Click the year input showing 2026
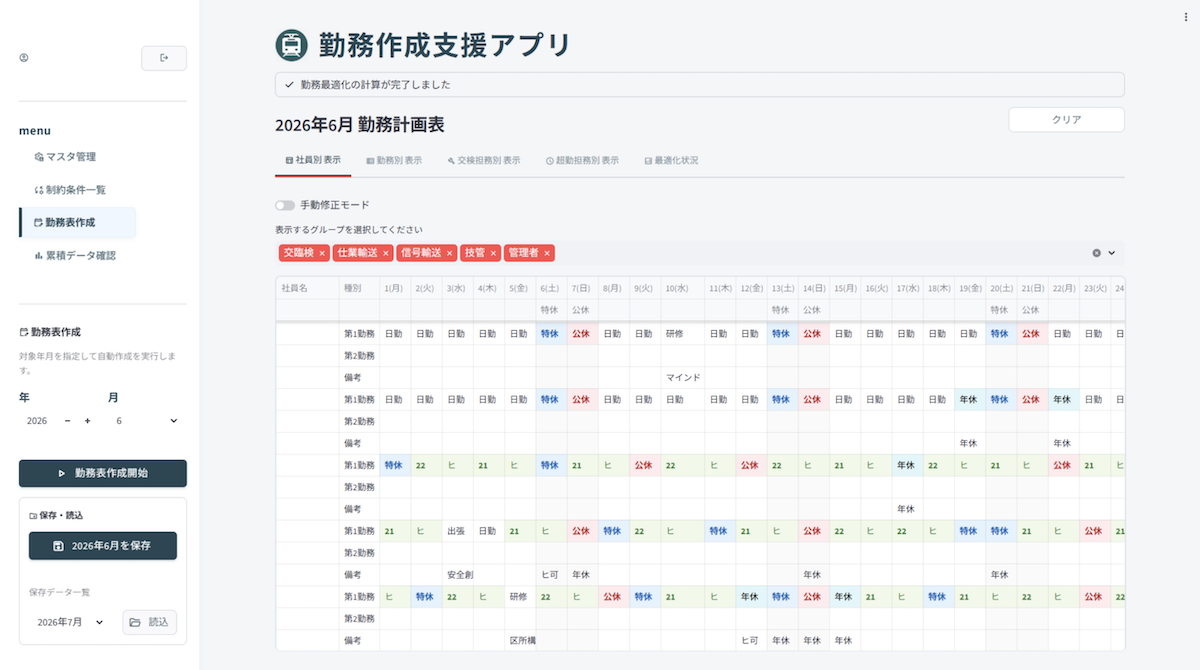Image resolution: width=1200 pixels, height=670 pixels. click(x=38, y=421)
